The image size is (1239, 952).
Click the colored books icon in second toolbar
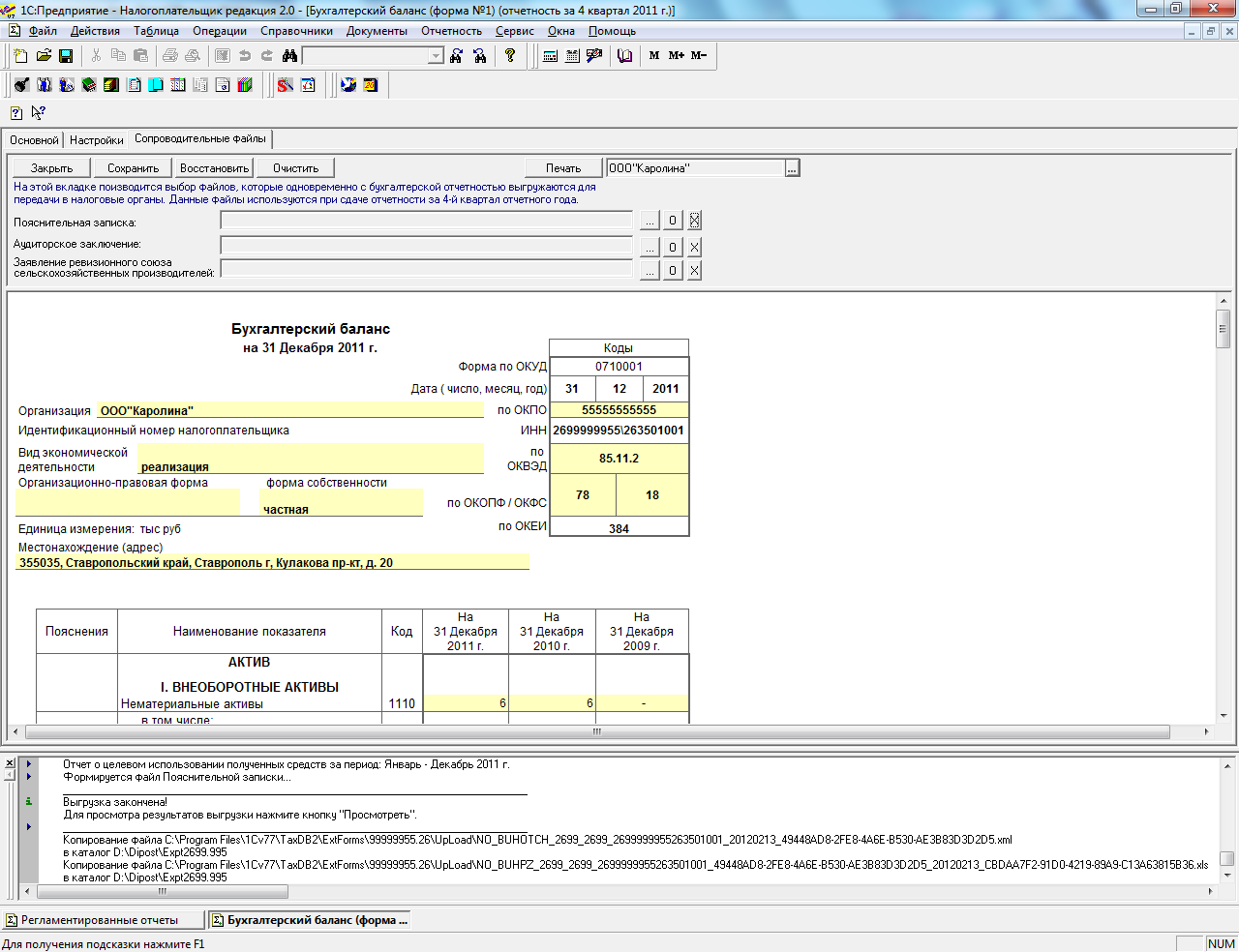pos(245,85)
